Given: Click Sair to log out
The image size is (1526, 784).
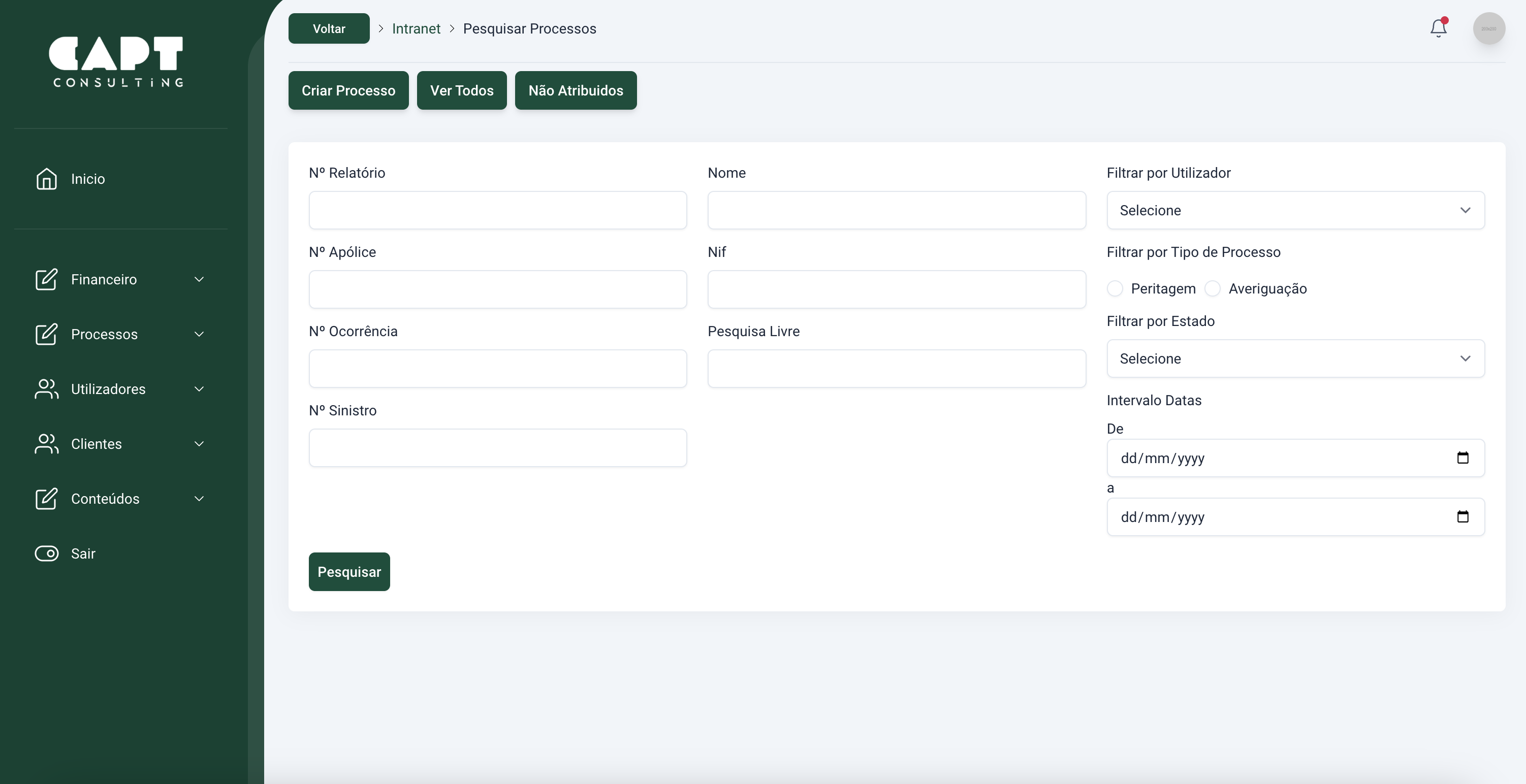Looking at the screenshot, I should click(x=83, y=553).
